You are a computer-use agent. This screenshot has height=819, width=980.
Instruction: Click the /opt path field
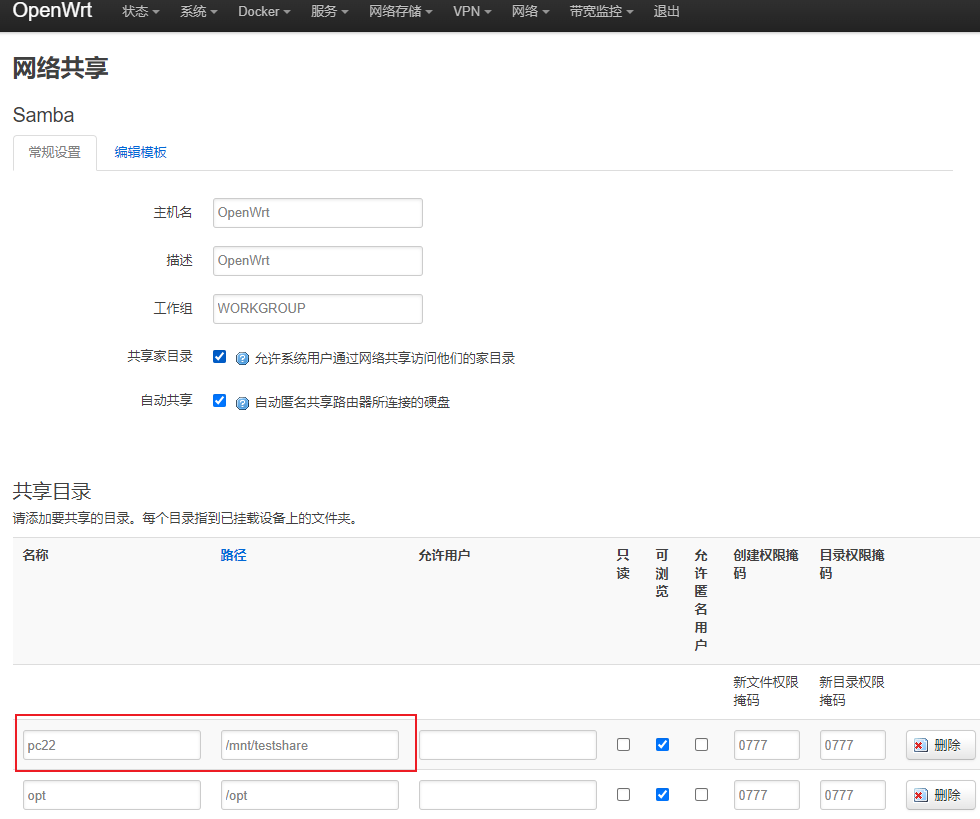click(x=310, y=795)
